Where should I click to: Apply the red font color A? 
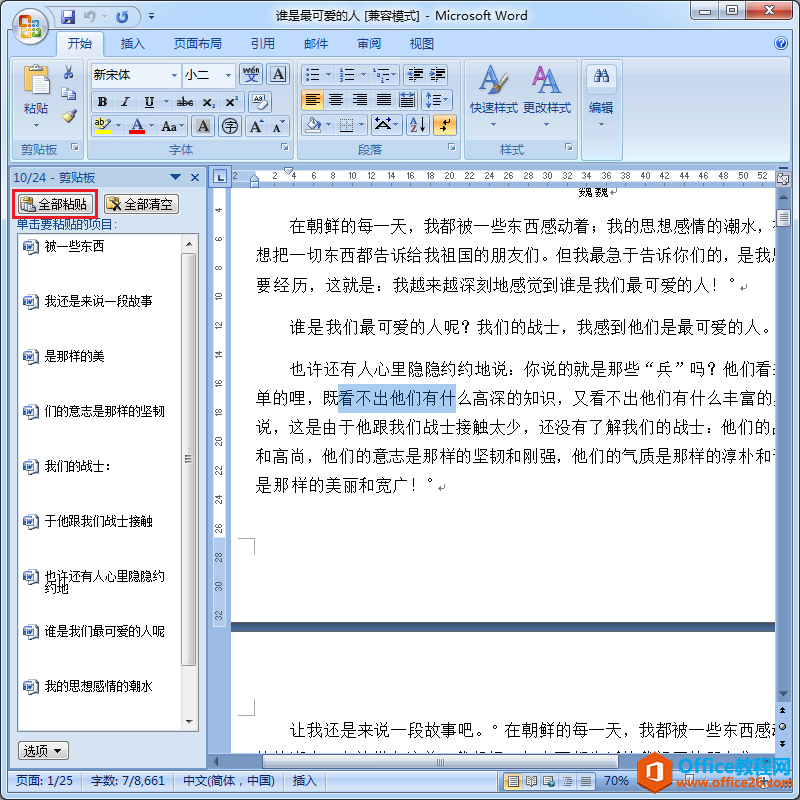click(137, 126)
